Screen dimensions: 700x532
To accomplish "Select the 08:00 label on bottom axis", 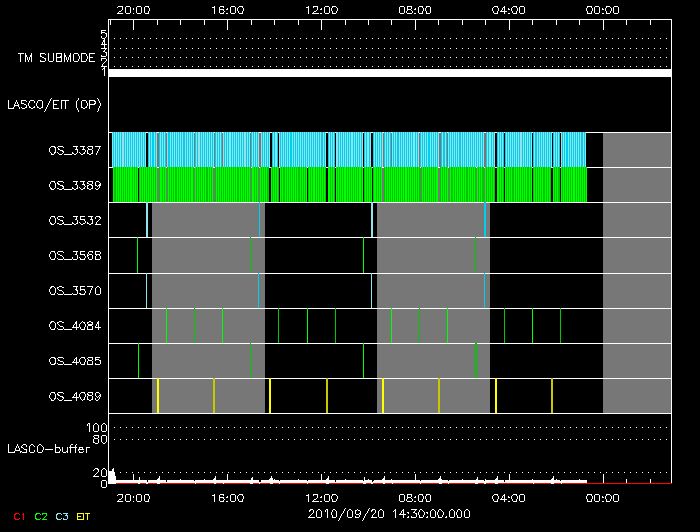I will (415, 497).
